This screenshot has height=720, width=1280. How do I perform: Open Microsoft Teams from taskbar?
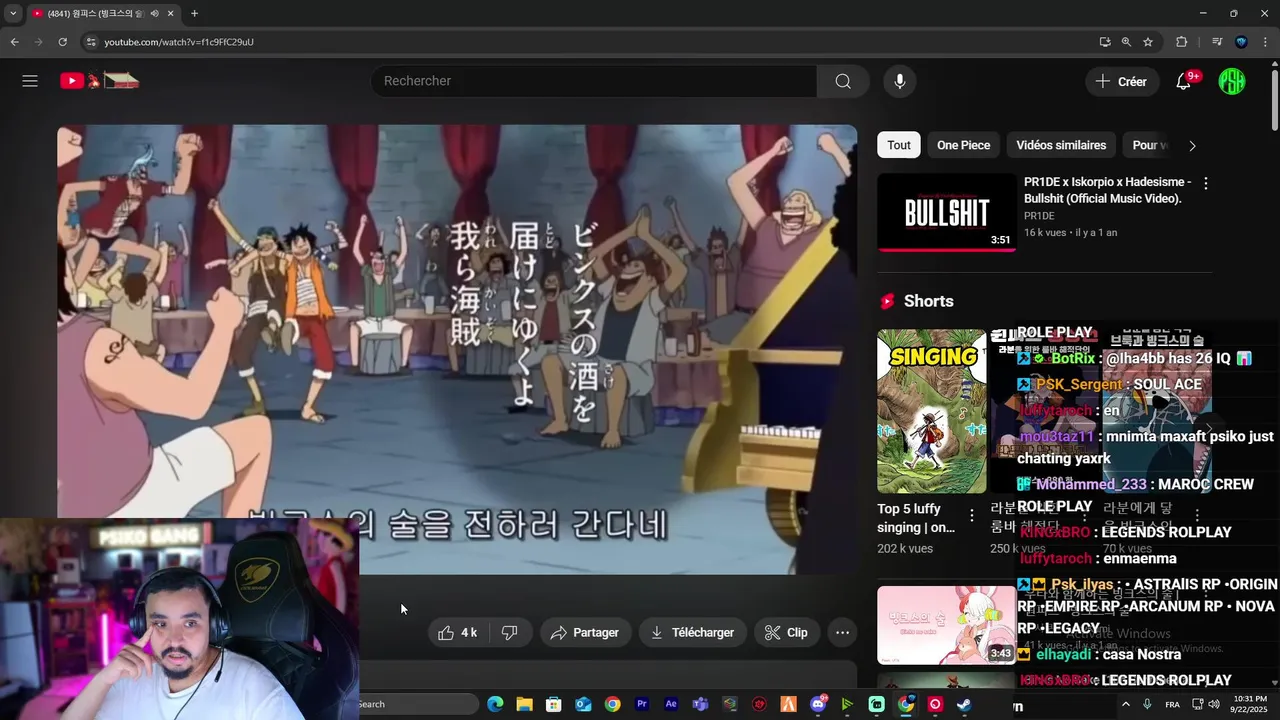(701, 704)
